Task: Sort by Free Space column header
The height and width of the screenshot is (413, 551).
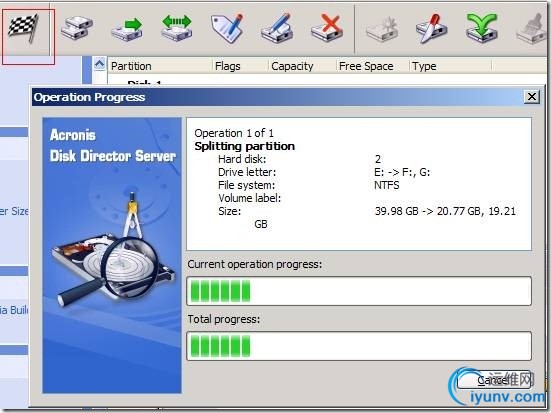Action: (373, 66)
